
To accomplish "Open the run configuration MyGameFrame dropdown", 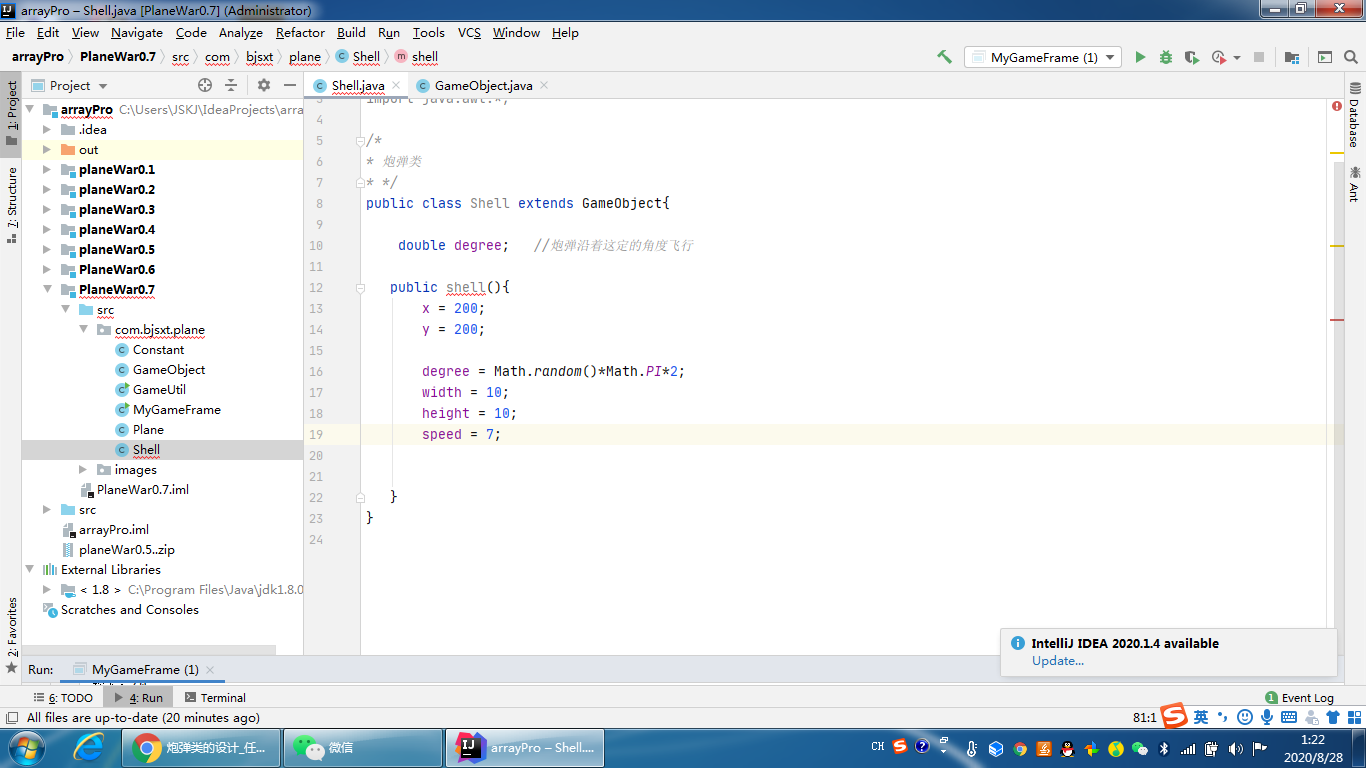I will [1043, 57].
